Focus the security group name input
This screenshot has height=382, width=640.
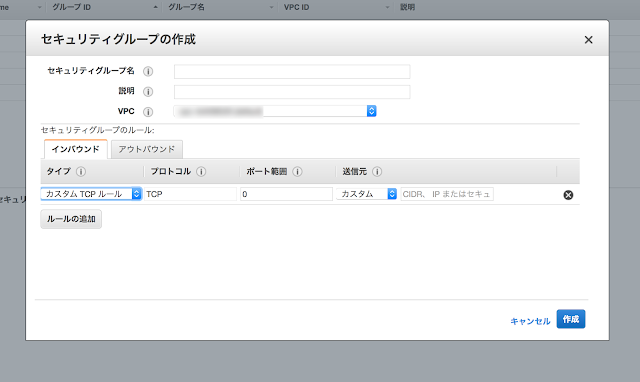pyautogui.click(x=292, y=71)
